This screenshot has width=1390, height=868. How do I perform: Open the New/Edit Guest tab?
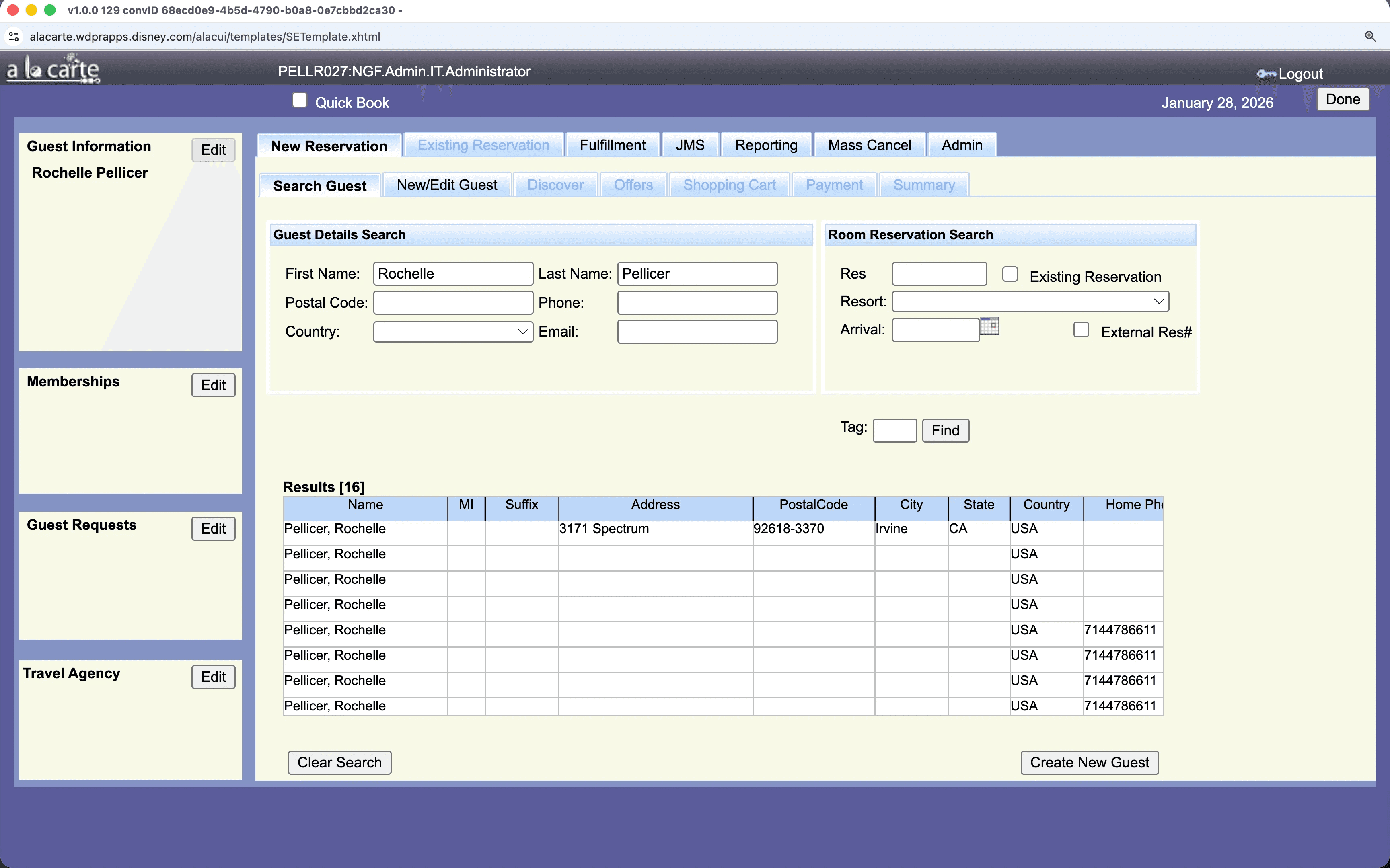447,185
